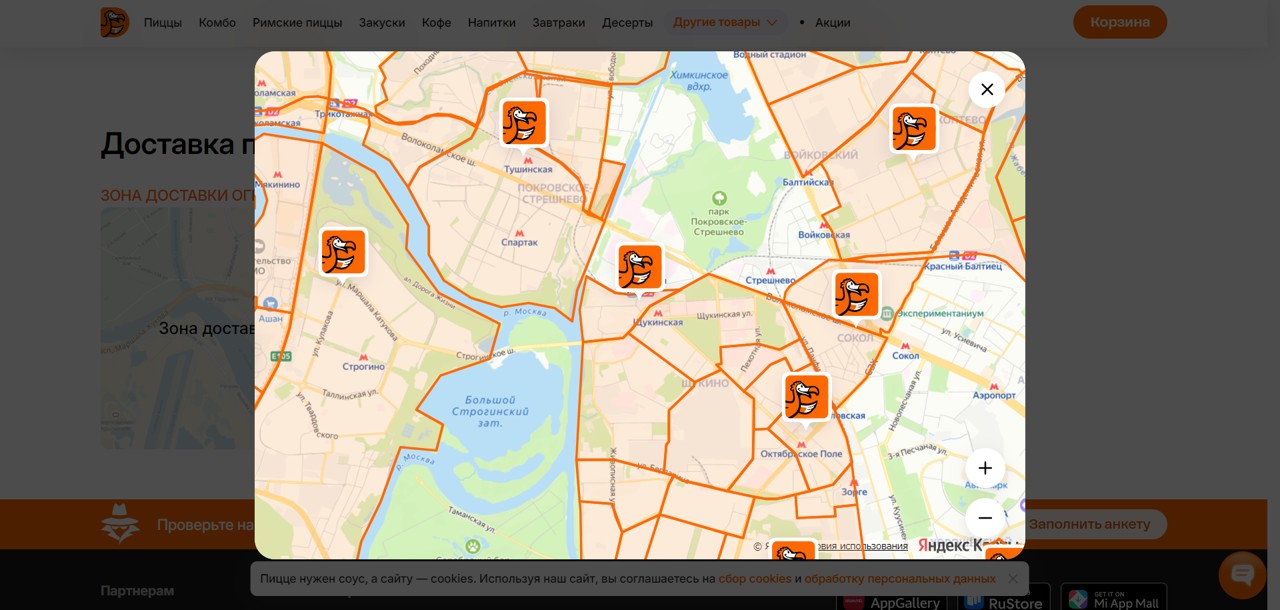Open the Римские пиццы section
The width and height of the screenshot is (1280, 610).
[x=297, y=22]
